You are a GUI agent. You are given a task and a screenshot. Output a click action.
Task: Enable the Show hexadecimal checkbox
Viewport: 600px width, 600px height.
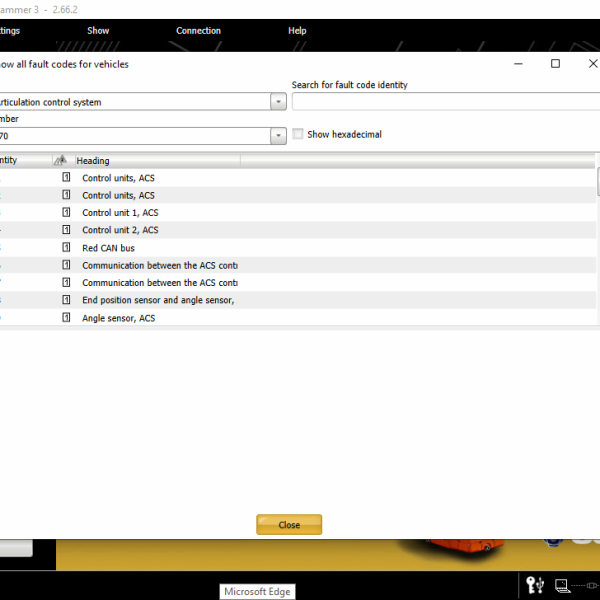(x=298, y=134)
